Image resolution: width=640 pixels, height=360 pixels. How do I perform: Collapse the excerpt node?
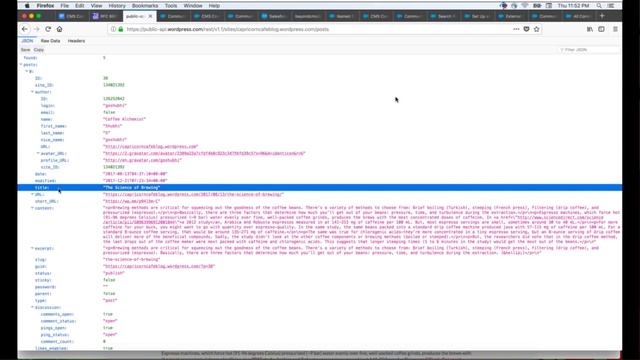pos(32,248)
